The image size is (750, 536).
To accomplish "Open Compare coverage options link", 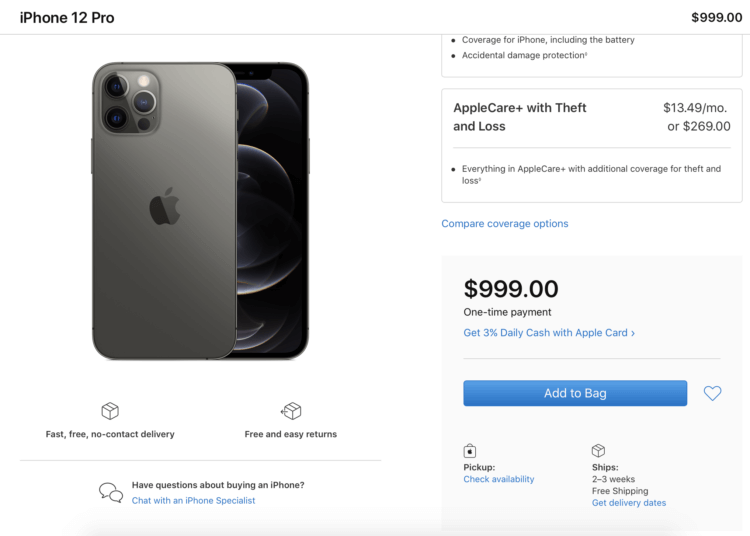I will [x=505, y=224].
